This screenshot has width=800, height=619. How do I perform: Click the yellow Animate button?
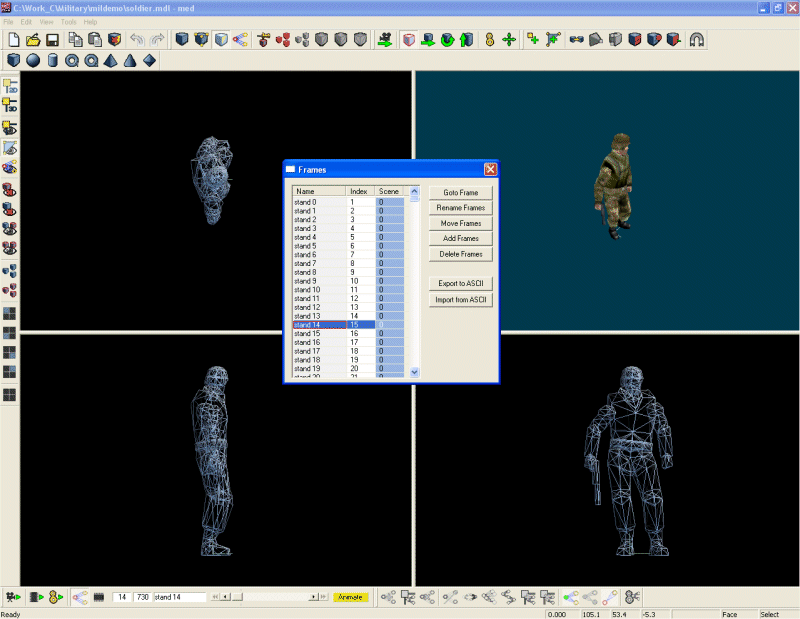click(351, 597)
